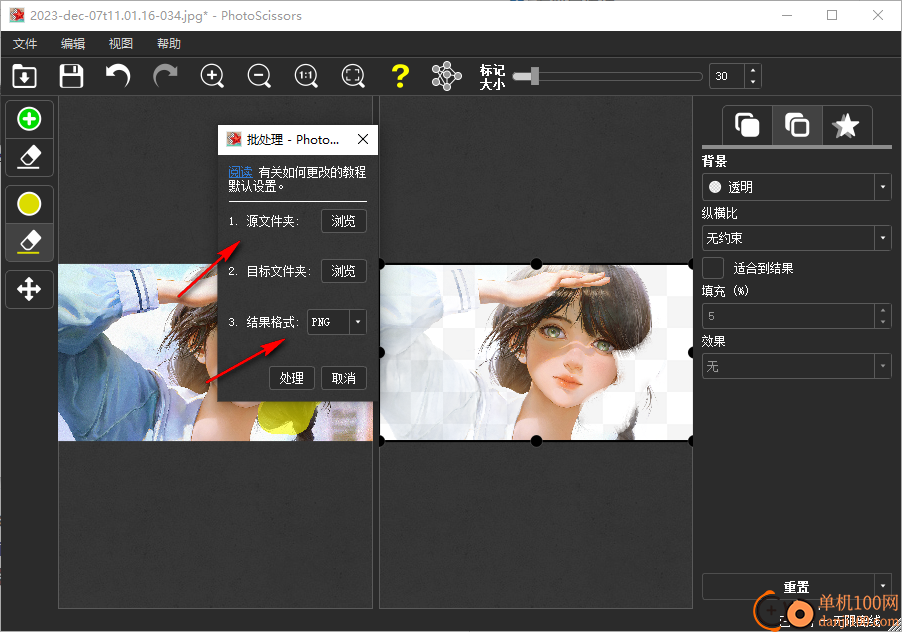Open help with yellow question mark
The image size is (902, 632).
click(400, 76)
